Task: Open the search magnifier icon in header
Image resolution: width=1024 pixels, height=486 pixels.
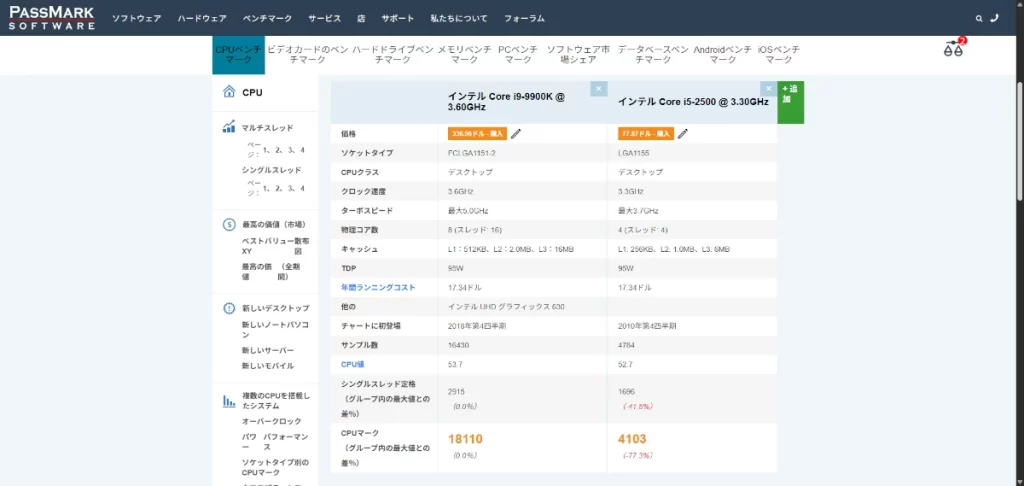Action: [x=979, y=18]
